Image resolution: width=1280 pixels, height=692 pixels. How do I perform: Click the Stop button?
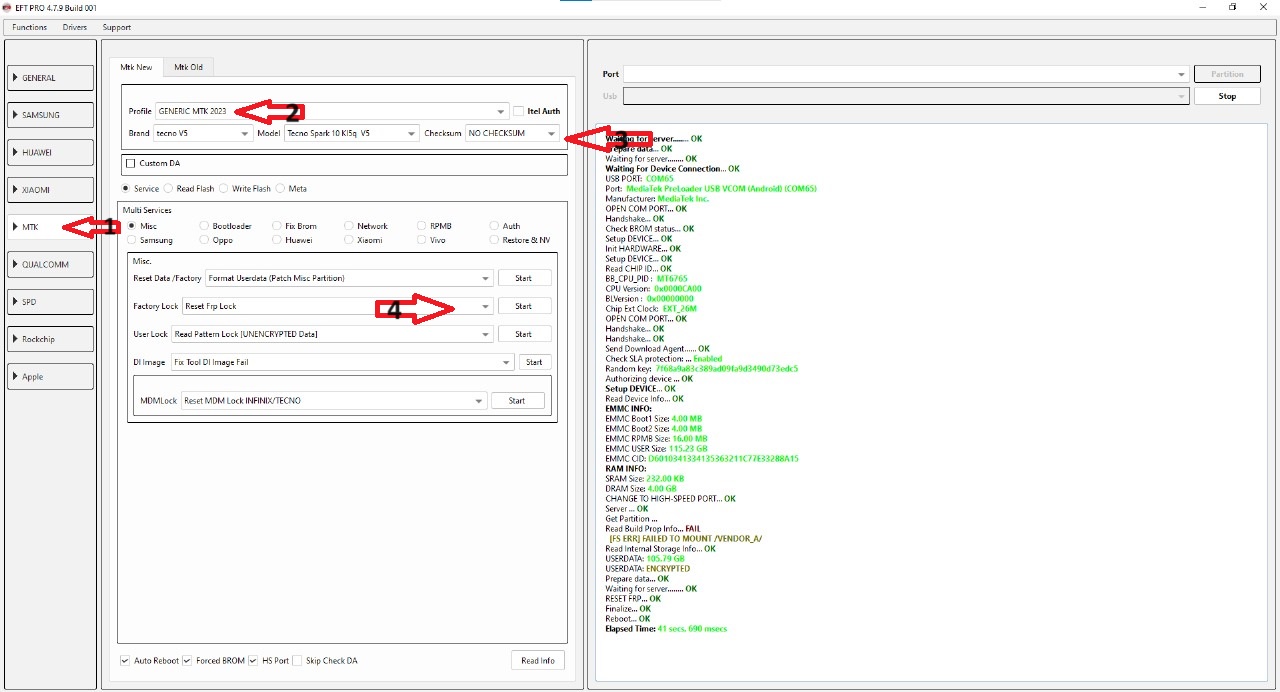click(x=1227, y=96)
